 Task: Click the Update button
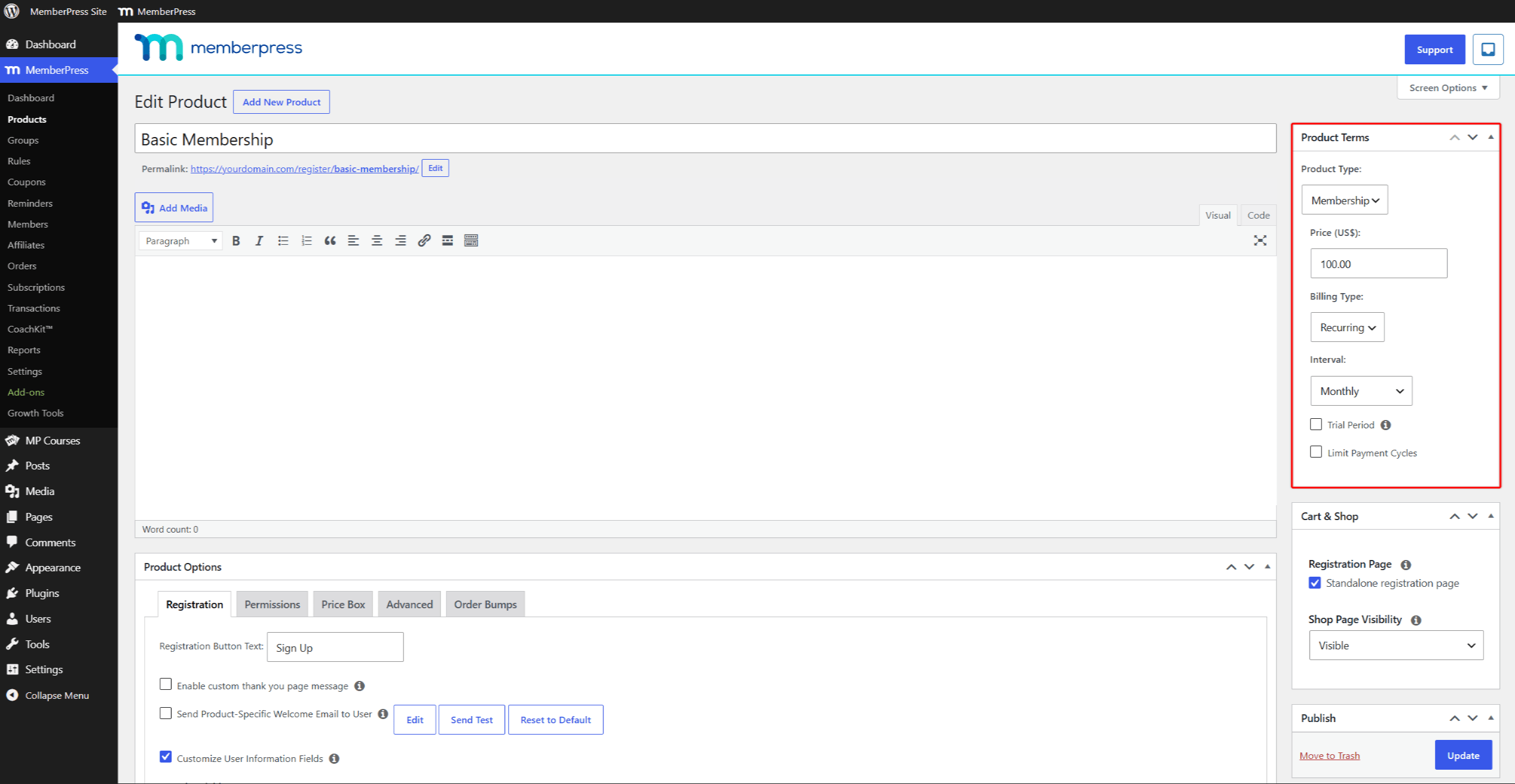(1463, 755)
